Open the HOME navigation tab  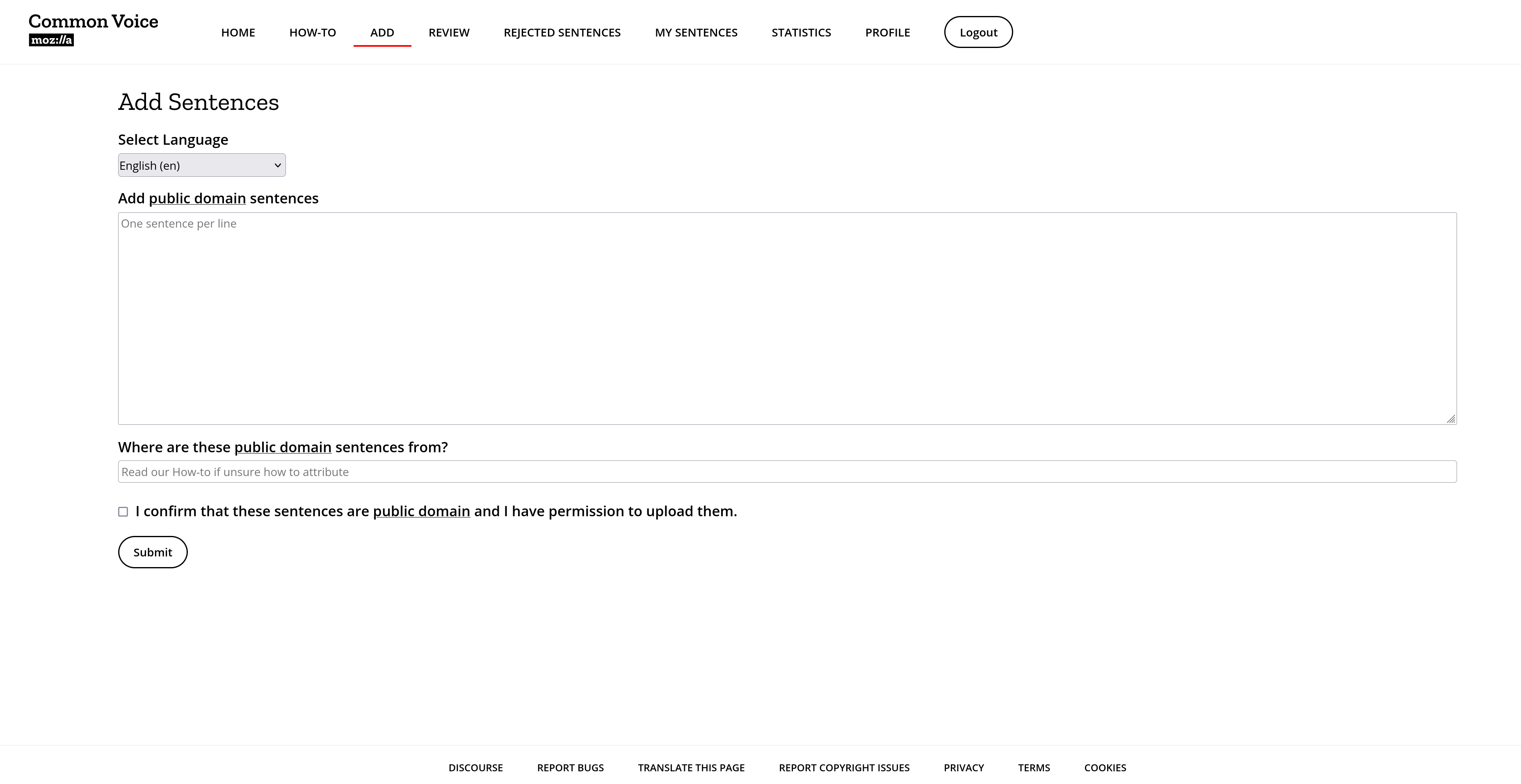pyautogui.click(x=238, y=32)
